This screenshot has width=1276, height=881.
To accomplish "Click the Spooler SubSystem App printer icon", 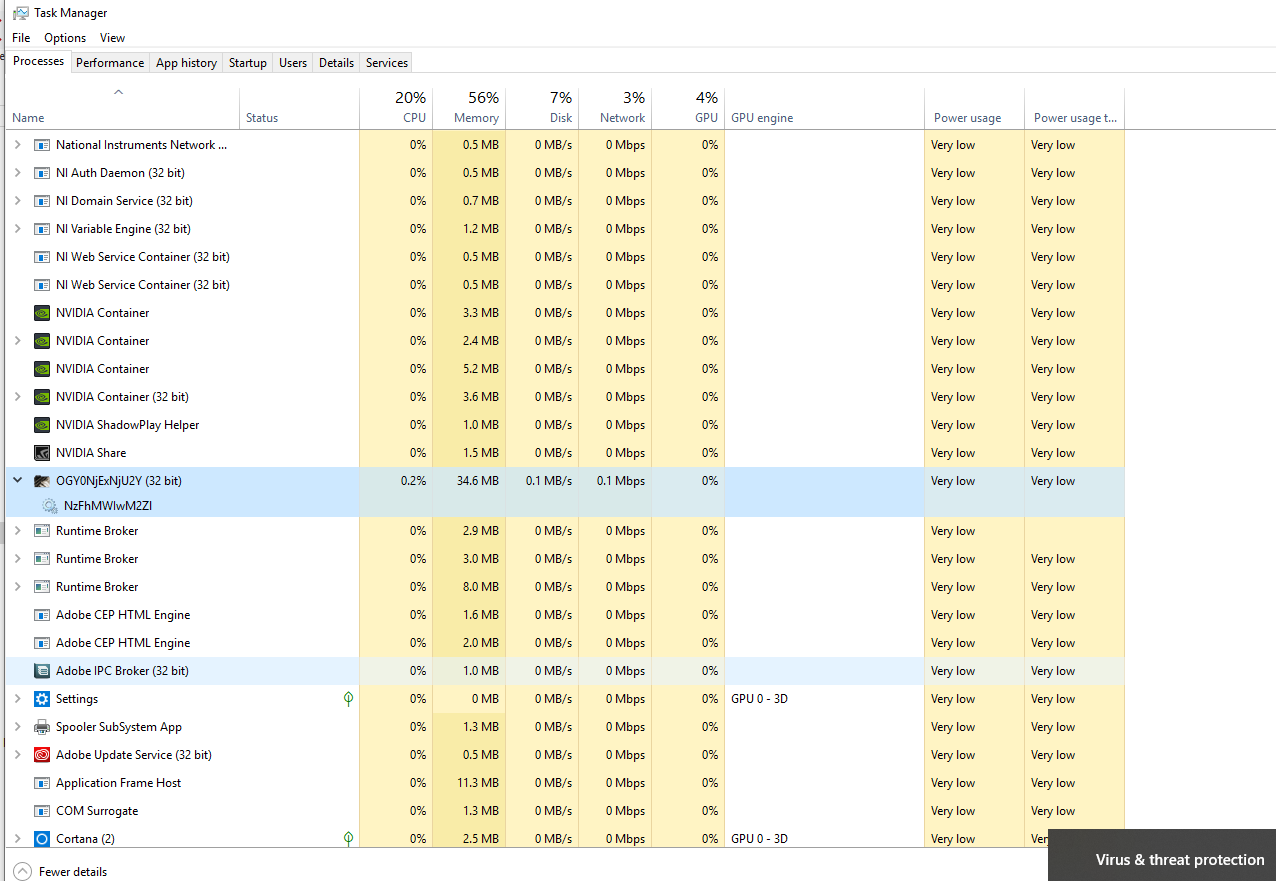I will click(x=42, y=727).
